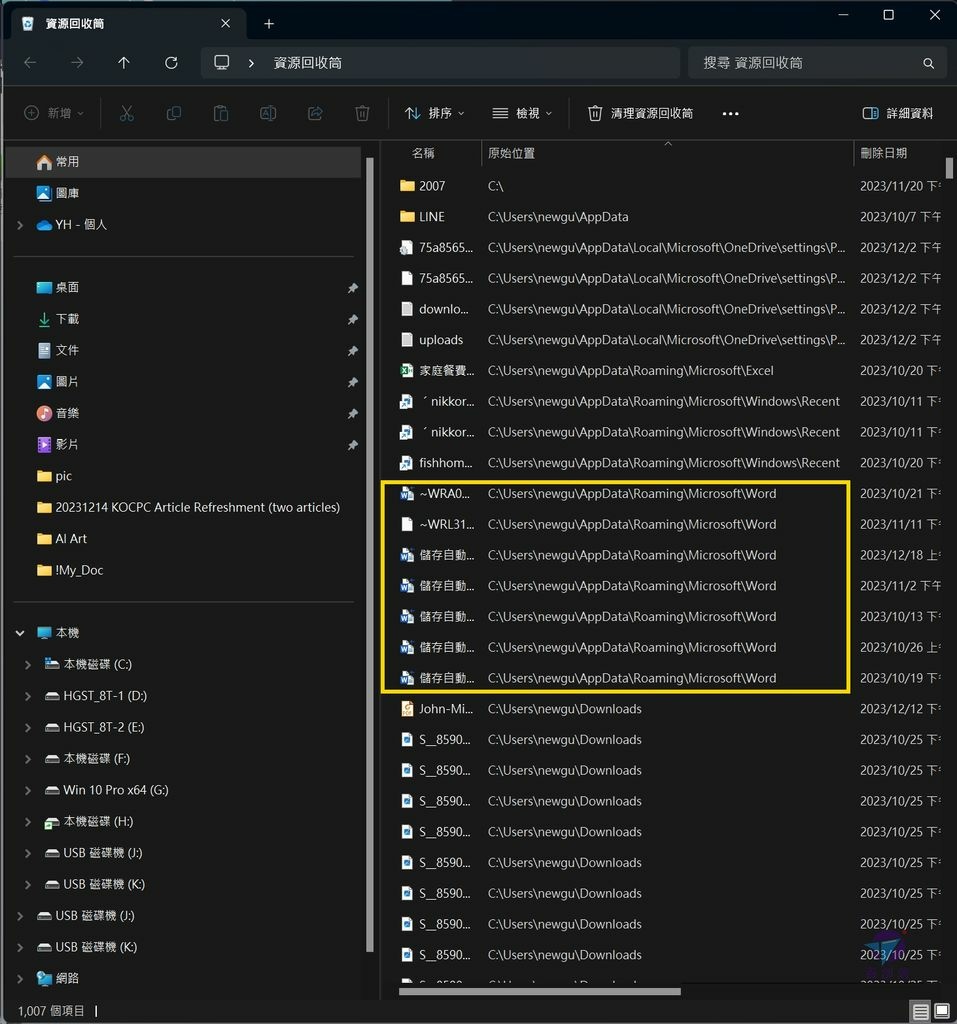Open the 新增 dropdown
Viewport: 957px width, 1024px height.
tap(54, 114)
